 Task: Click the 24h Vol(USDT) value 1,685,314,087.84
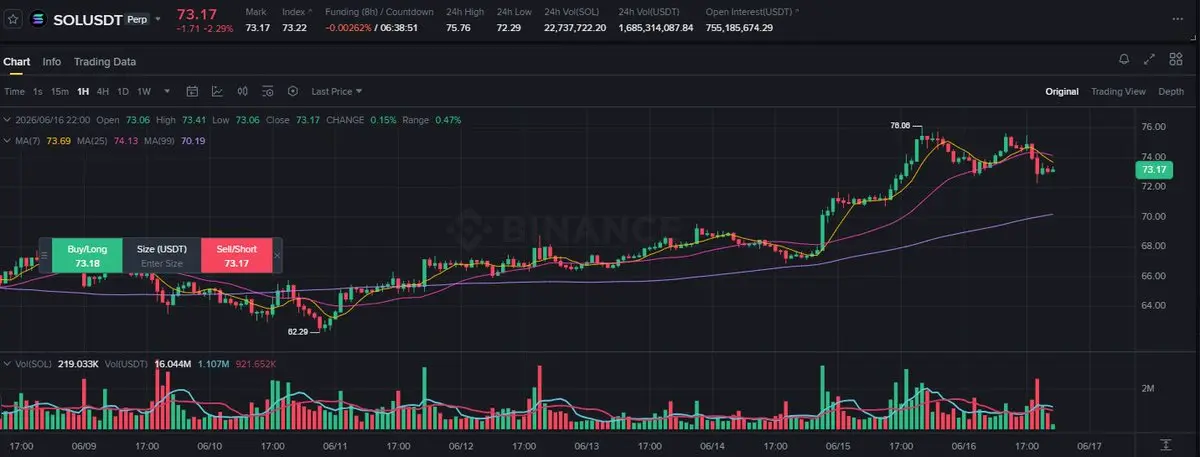(x=655, y=27)
